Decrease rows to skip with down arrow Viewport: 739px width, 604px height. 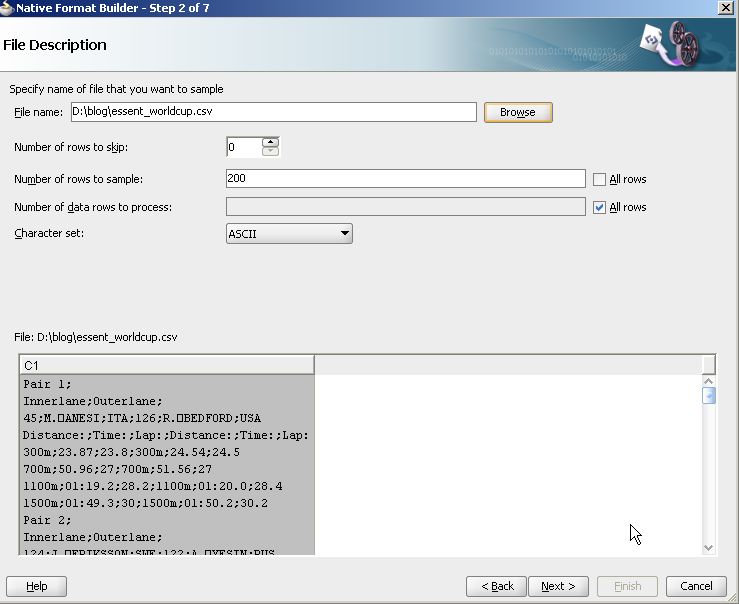(270, 152)
